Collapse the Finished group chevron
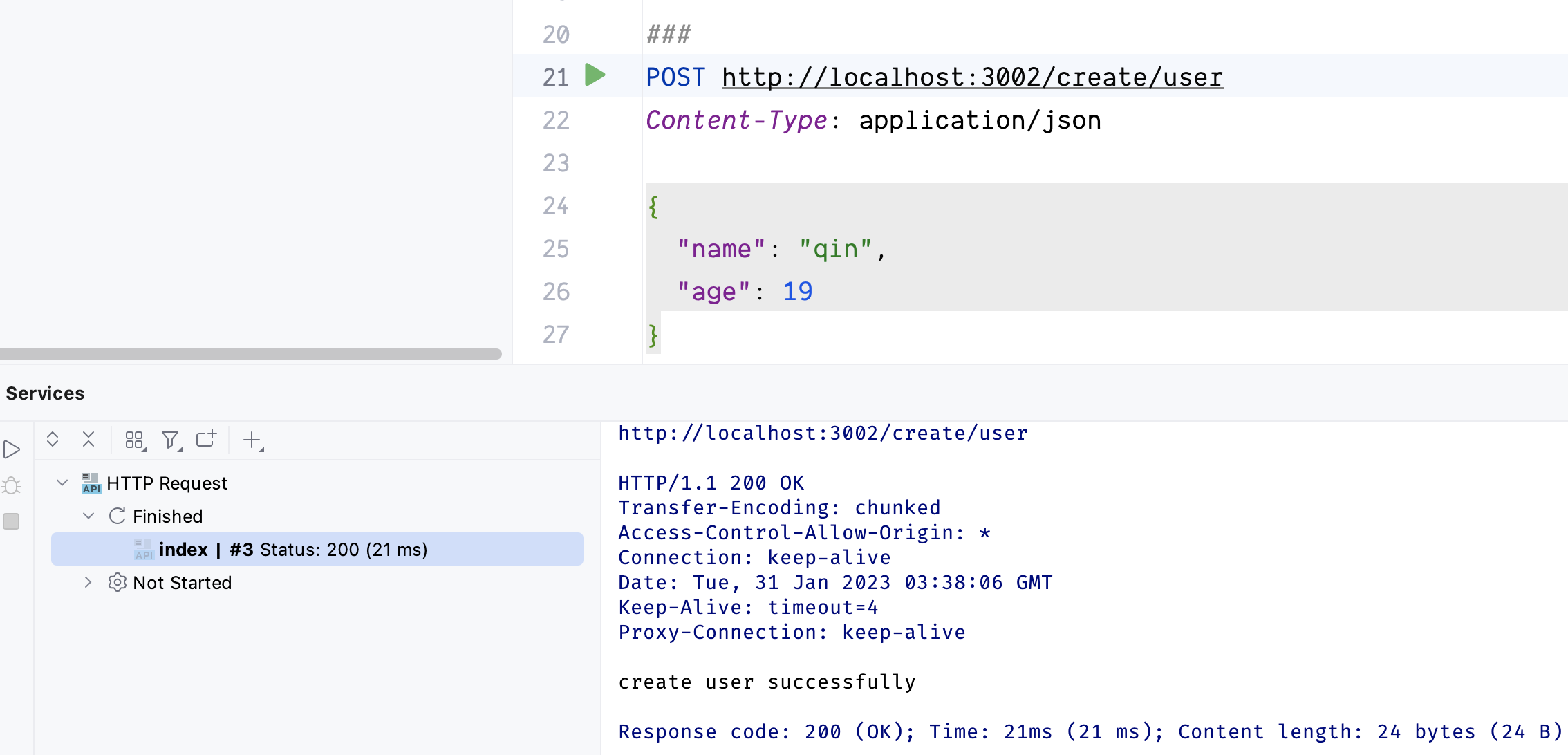The width and height of the screenshot is (1568, 755). pos(88,516)
